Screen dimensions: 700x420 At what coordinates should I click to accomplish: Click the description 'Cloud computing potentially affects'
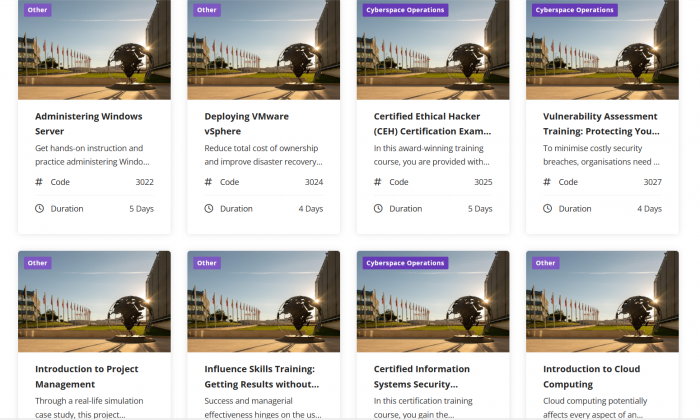(x=595, y=408)
